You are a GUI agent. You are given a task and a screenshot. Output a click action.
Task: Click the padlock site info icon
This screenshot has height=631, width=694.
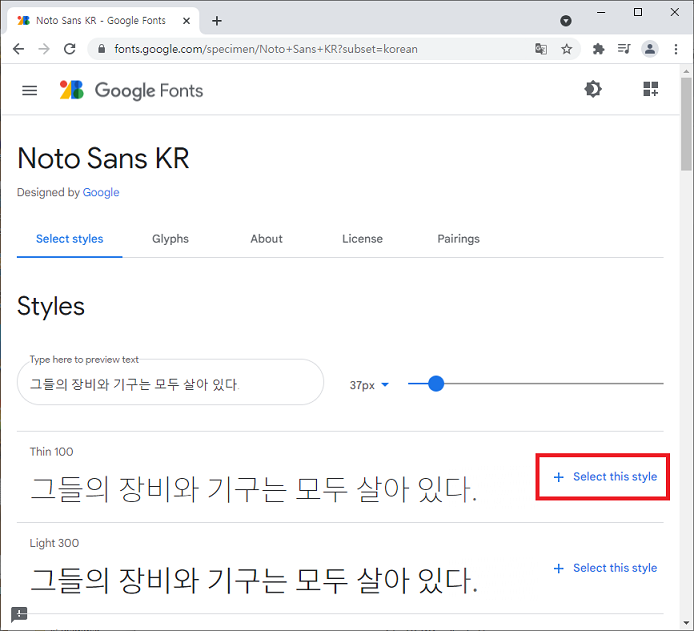(101, 49)
